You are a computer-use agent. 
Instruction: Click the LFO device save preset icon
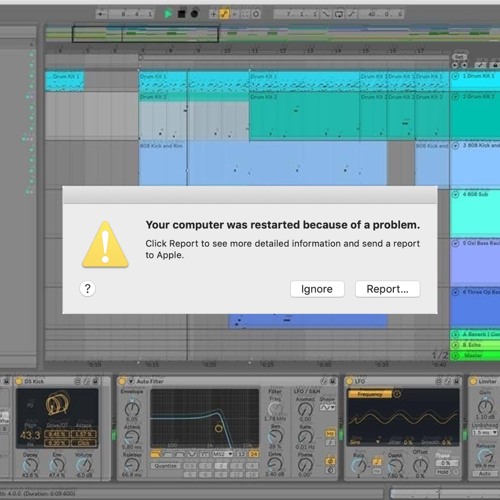[x=456, y=381]
